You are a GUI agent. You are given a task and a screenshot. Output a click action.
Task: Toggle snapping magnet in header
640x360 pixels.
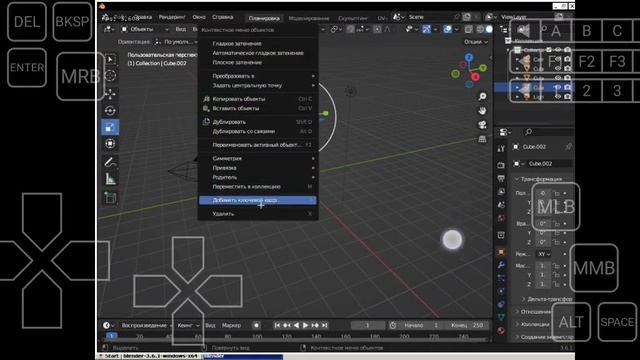coord(350,29)
